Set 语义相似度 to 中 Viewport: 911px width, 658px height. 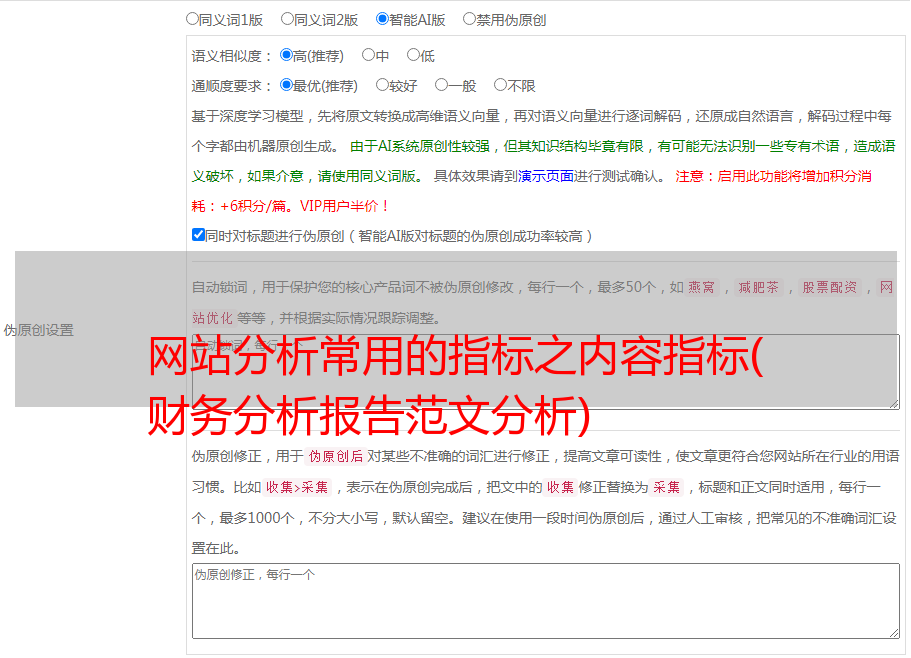[368, 55]
